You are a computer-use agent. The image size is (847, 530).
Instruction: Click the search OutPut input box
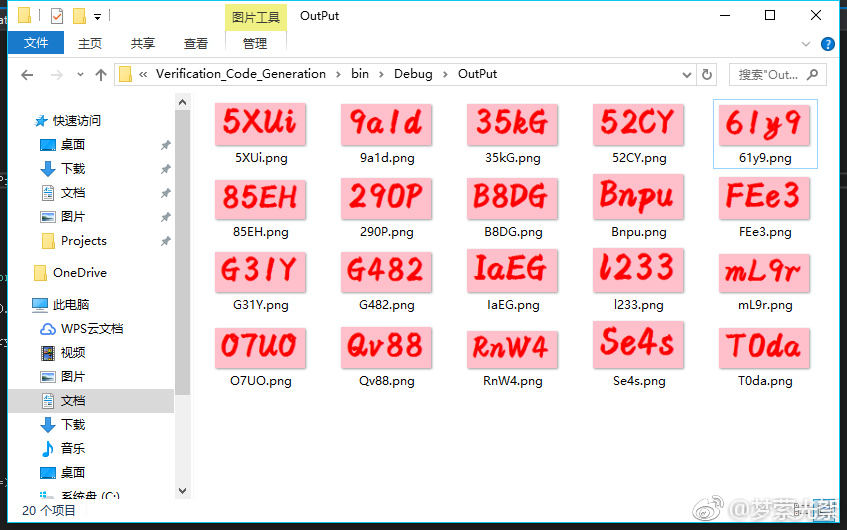tap(770, 75)
